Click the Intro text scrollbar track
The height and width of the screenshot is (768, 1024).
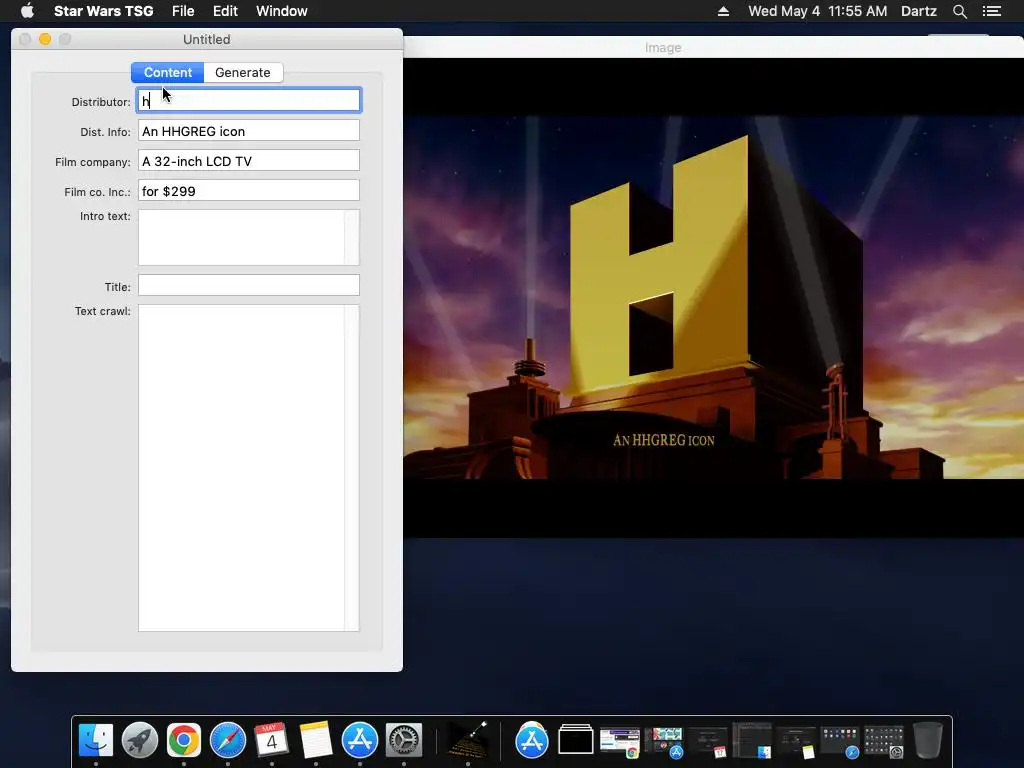pos(352,237)
